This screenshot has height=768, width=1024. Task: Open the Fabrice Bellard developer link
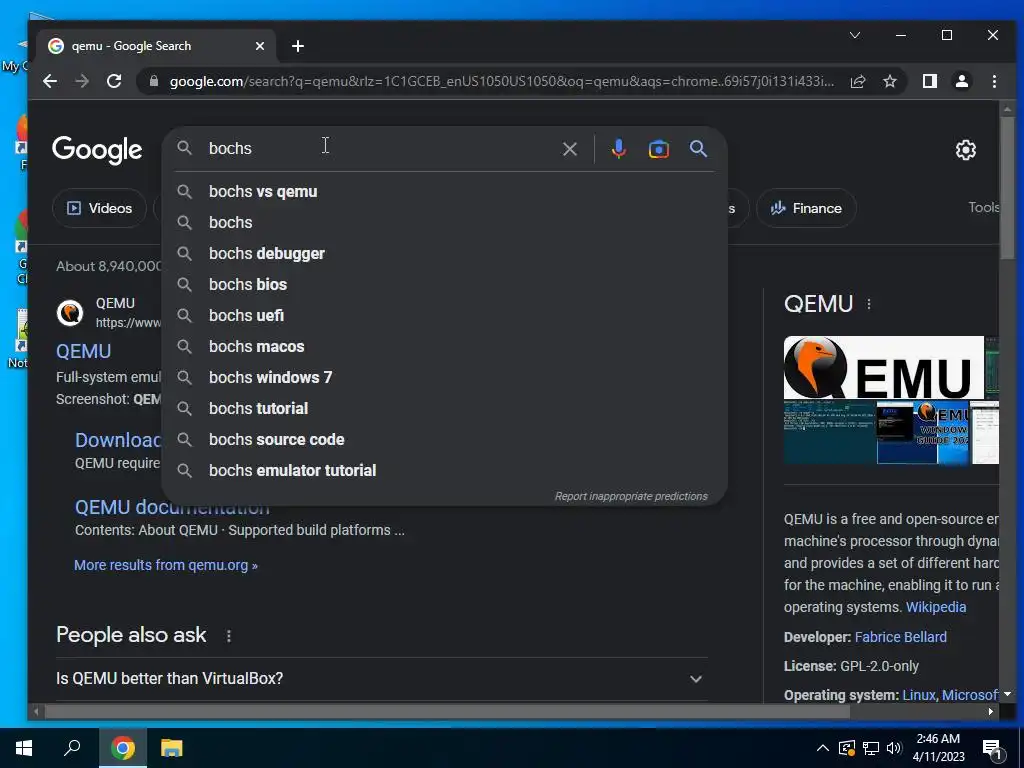(x=901, y=637)
